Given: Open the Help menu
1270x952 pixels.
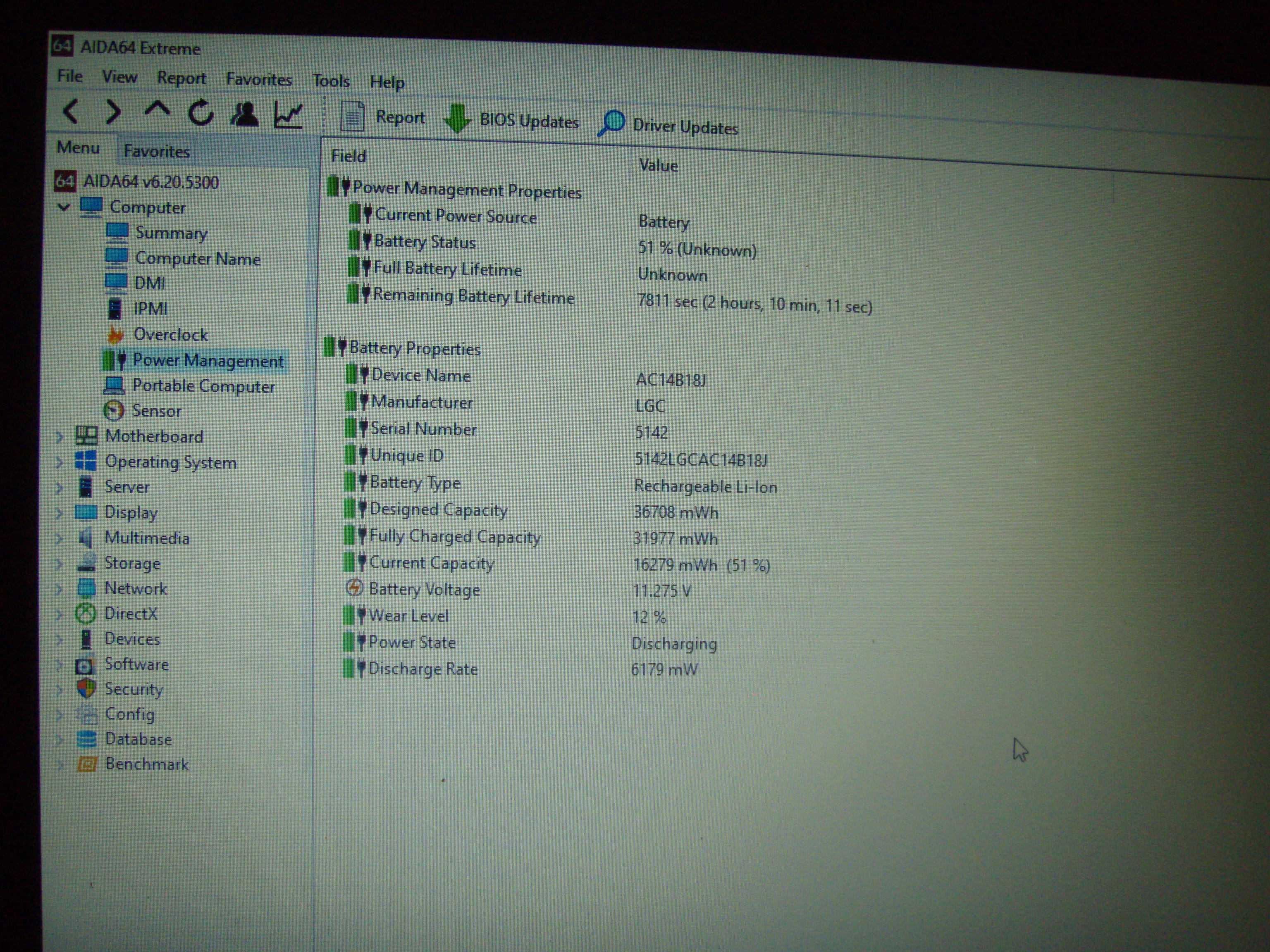Looking at the screenshot, I should click(387, 82).
